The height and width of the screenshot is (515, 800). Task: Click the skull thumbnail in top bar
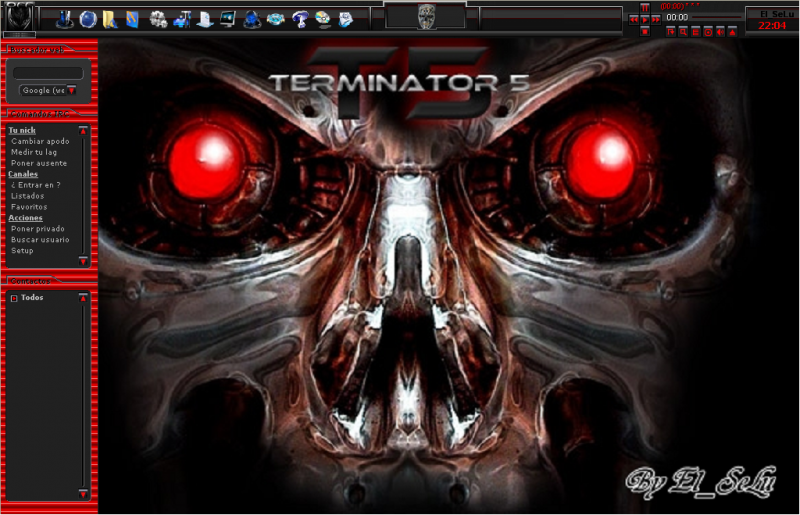[427, 16]
